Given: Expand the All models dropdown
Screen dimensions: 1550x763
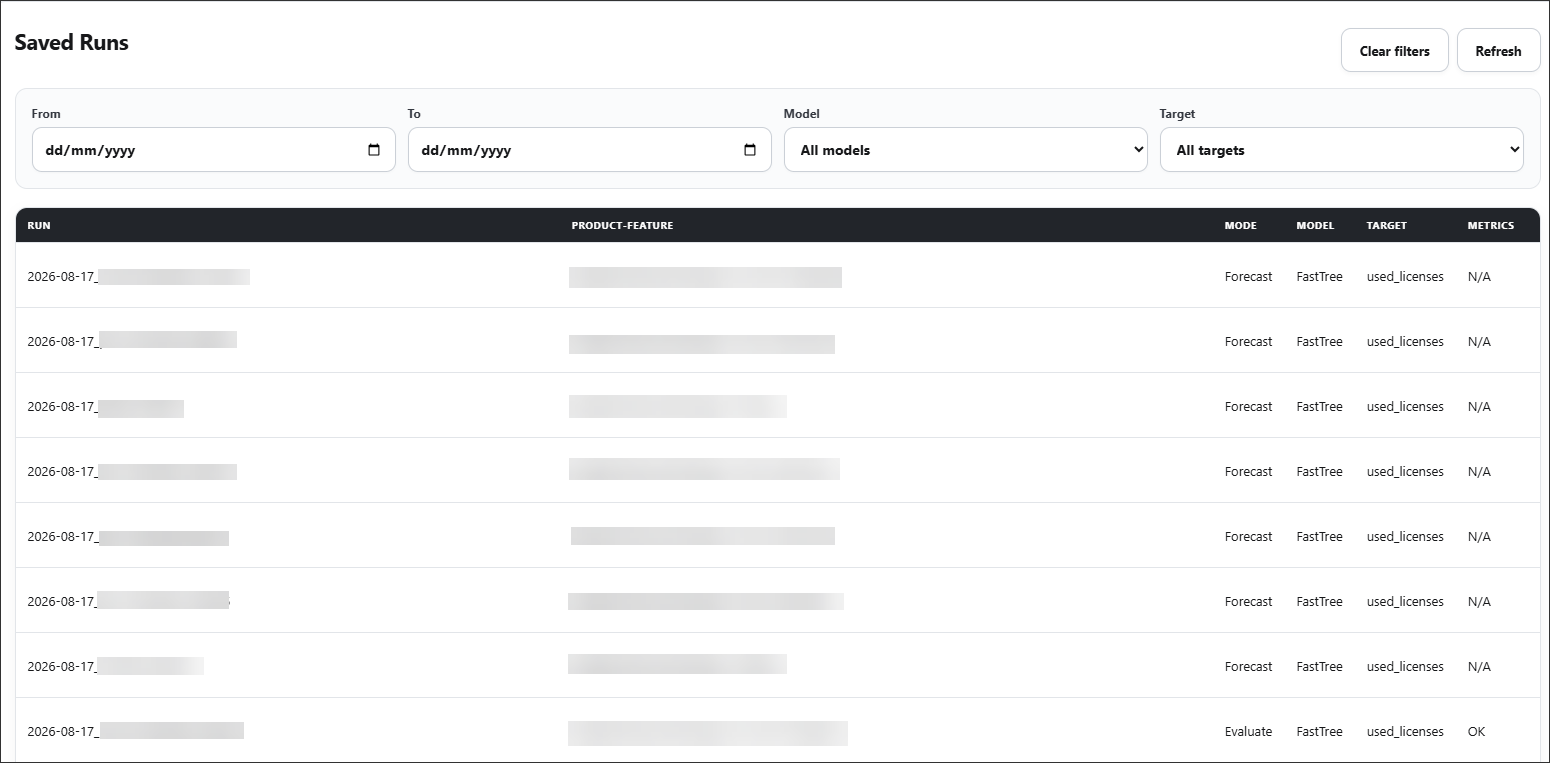Looking at the screenshot, I should (x=966, y=150).
